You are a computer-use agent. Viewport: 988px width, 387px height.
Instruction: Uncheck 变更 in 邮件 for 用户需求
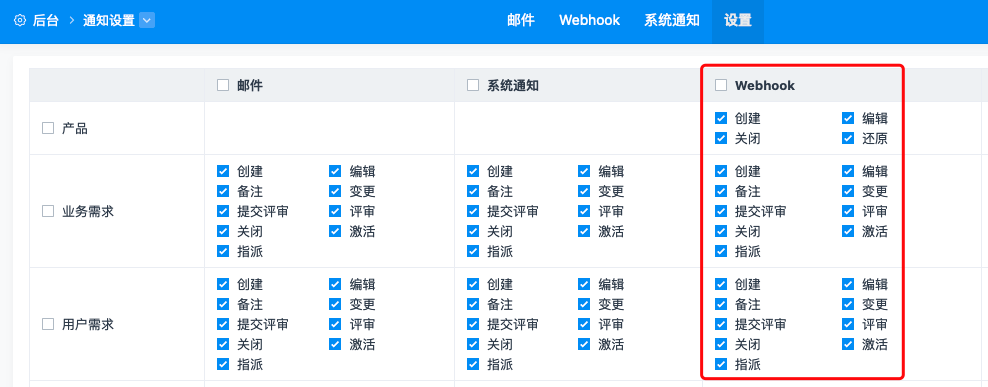(x=335, y=304)
